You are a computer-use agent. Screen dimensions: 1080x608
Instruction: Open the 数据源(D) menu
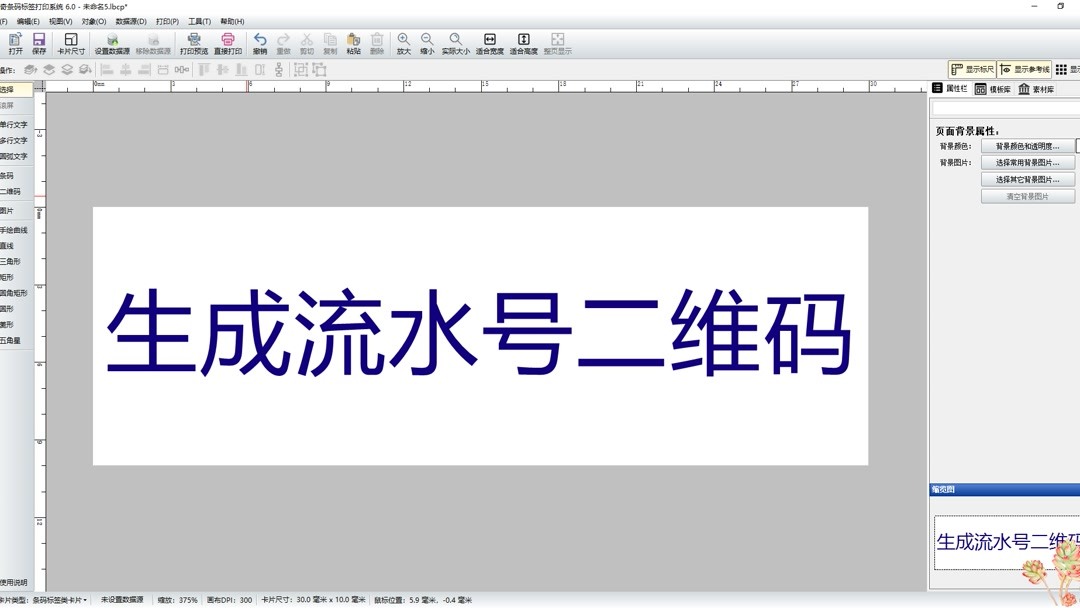click(x=129, y=20)
